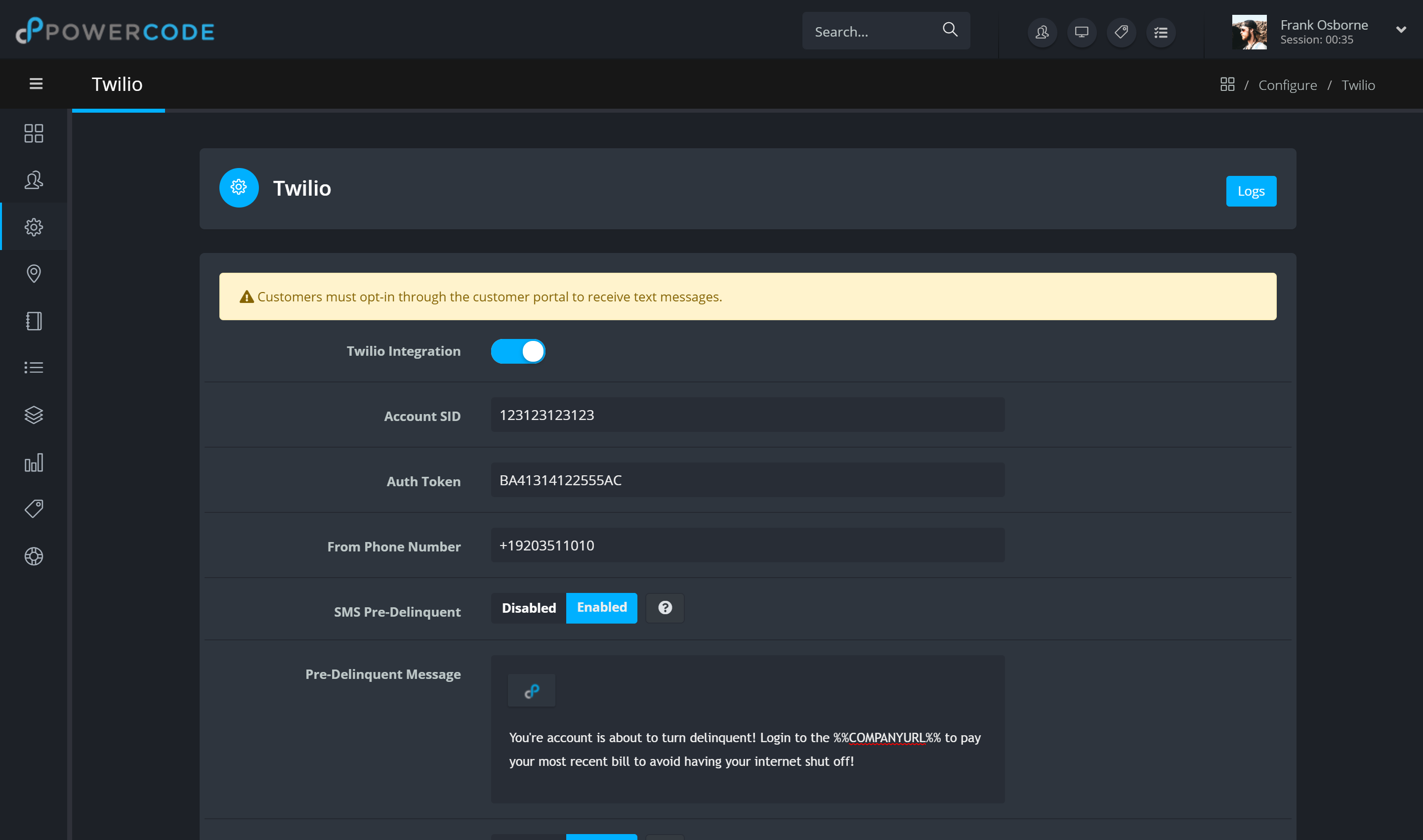Open the notebook icon in sidebar
Image resolution: width=1423 pixels, height=840 pixels.
[34, 321]
